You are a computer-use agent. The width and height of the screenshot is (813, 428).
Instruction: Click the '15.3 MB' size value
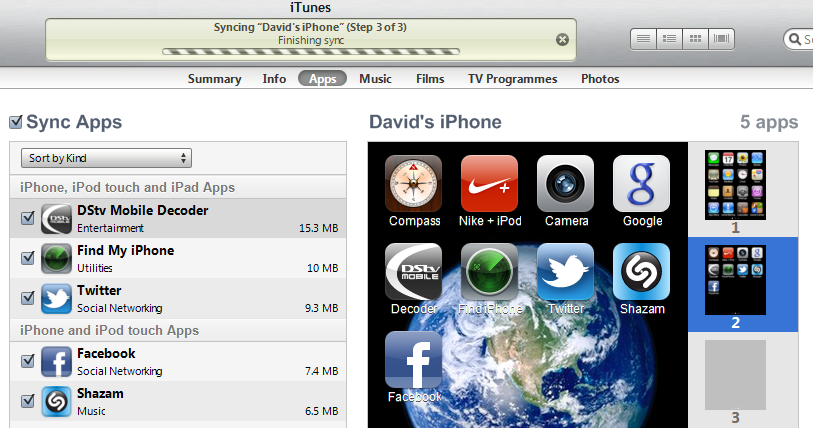point(318,228)
